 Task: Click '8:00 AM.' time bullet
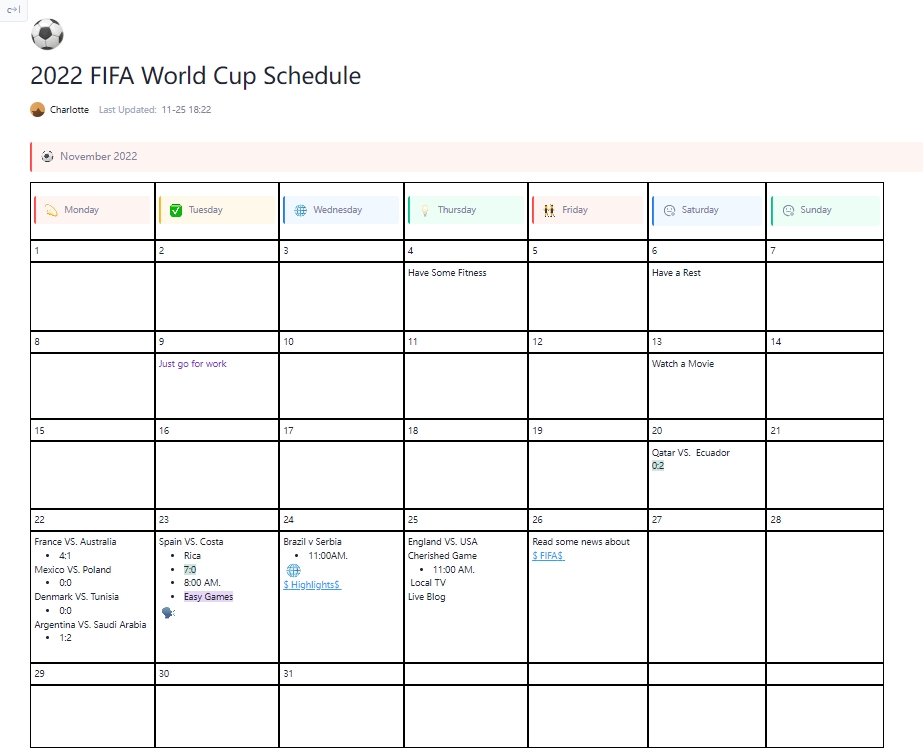coord(202,583)
